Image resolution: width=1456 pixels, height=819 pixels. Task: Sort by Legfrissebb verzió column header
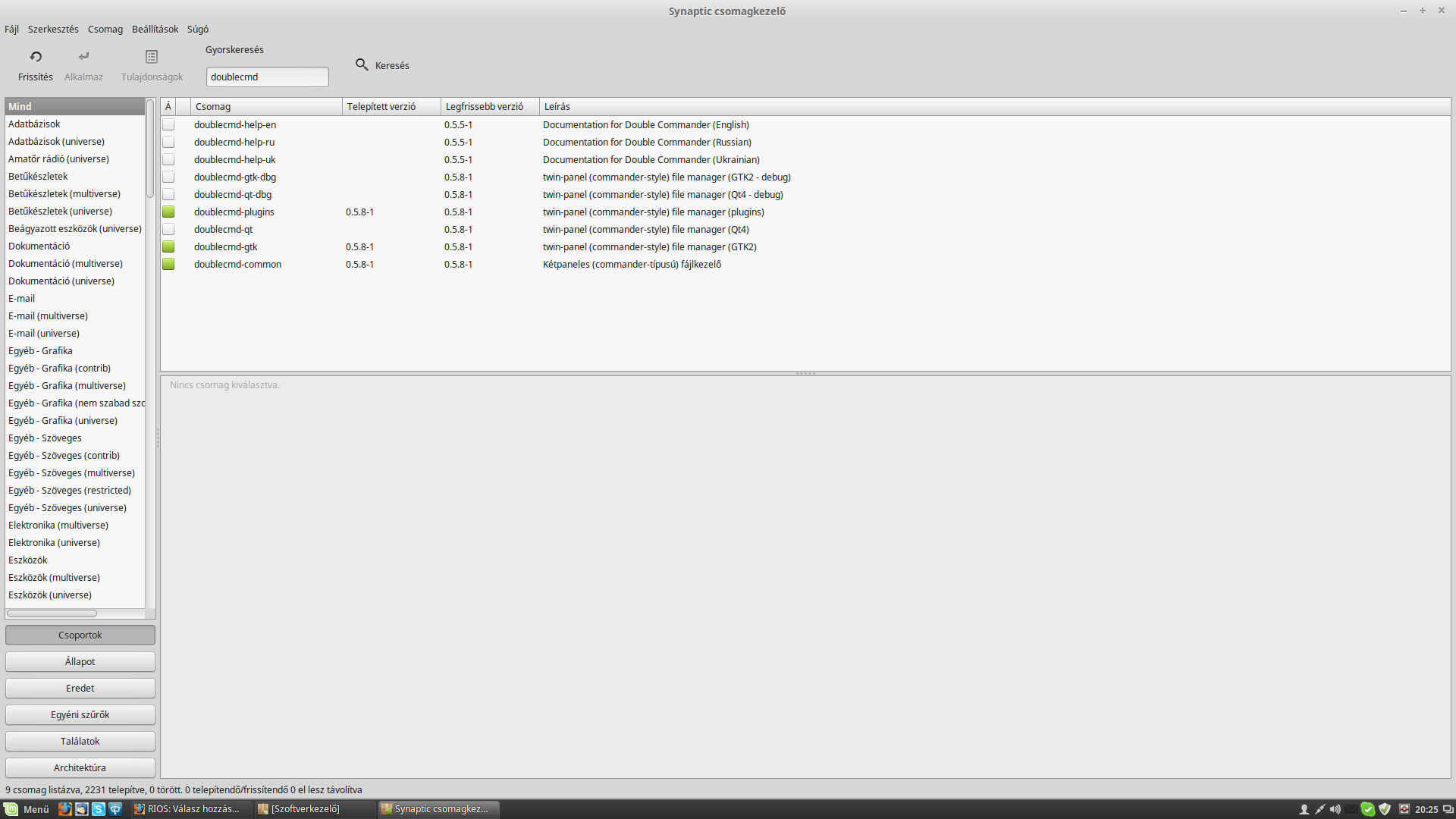[490, 107]
